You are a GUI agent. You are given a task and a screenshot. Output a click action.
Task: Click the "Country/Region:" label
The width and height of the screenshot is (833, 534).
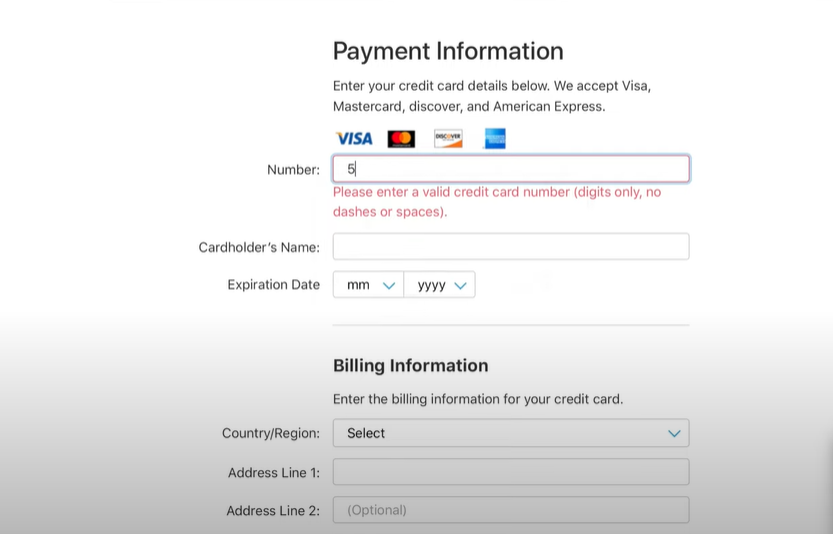point(270,433)
